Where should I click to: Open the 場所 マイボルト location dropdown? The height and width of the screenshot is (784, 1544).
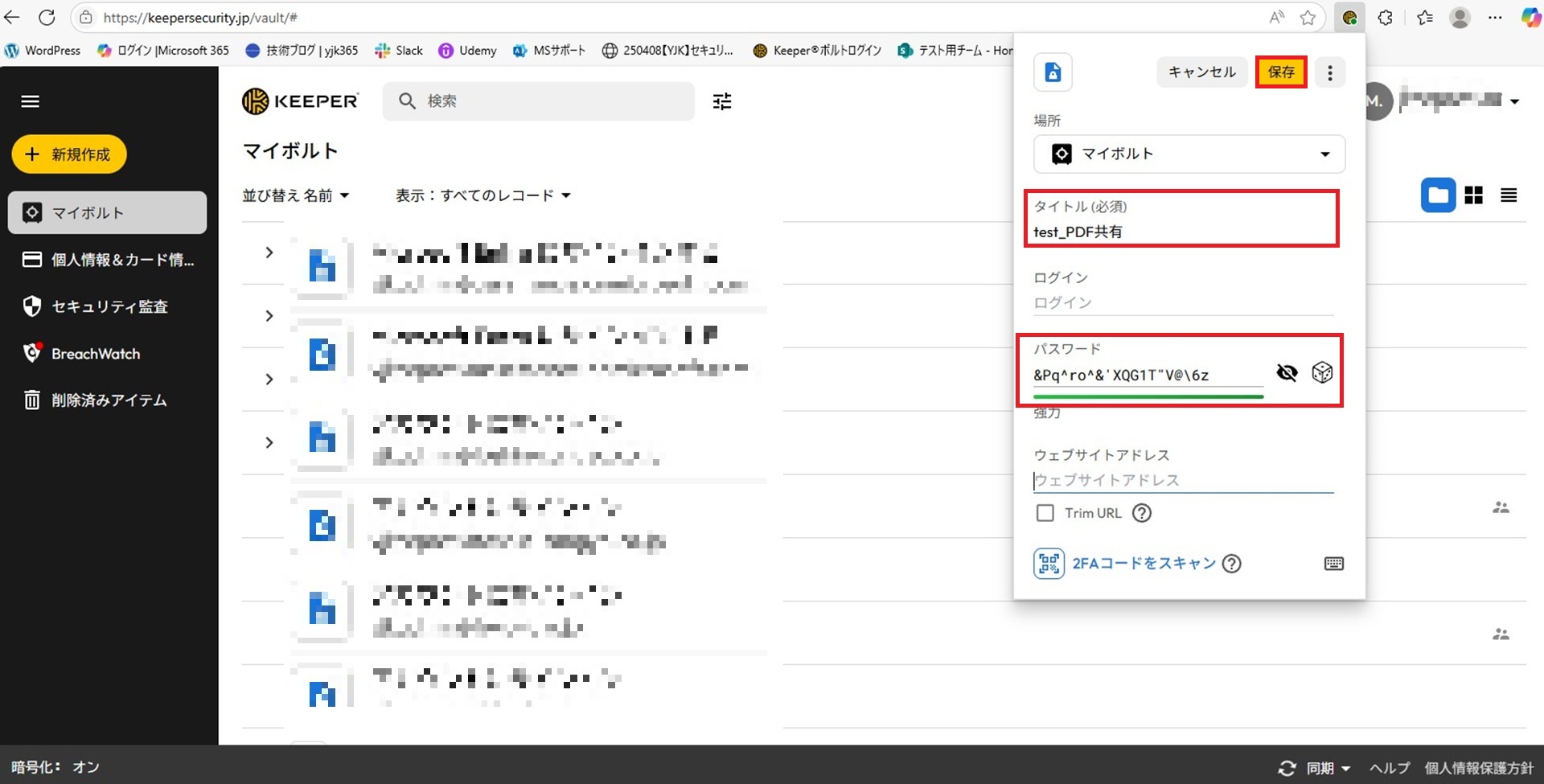pyautogui.click(x=1189, y=154)
